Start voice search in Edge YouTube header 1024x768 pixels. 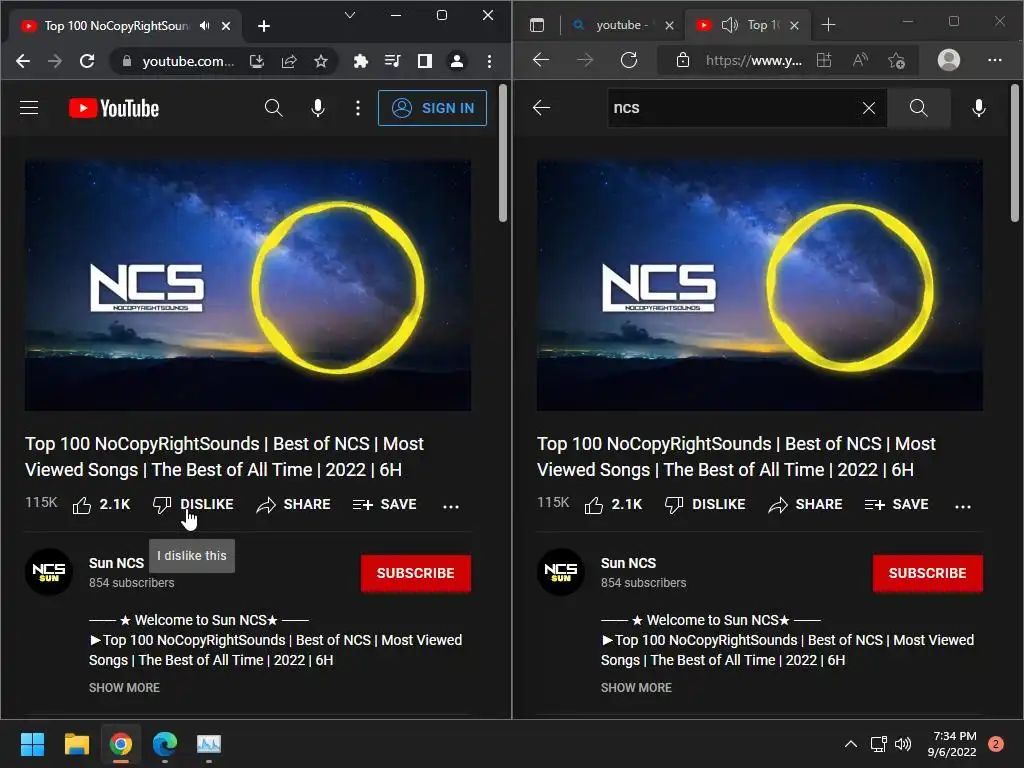(979, 108)
